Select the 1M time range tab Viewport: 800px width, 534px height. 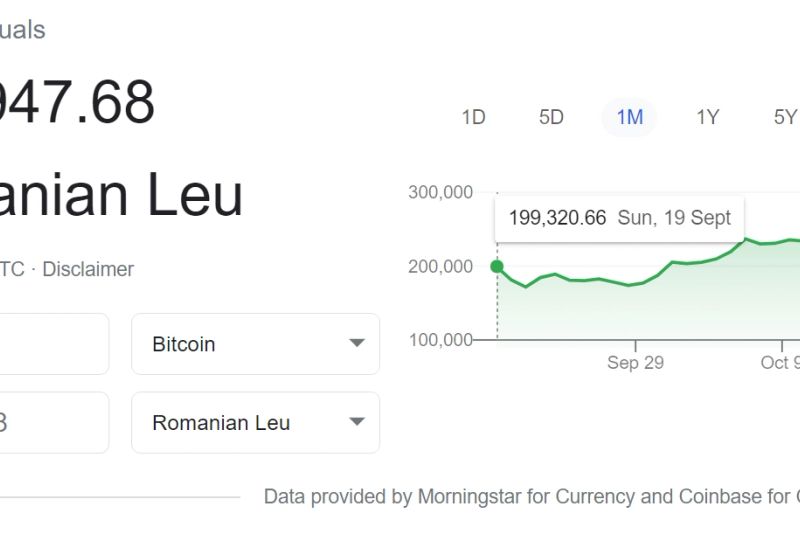coord(629,117)
